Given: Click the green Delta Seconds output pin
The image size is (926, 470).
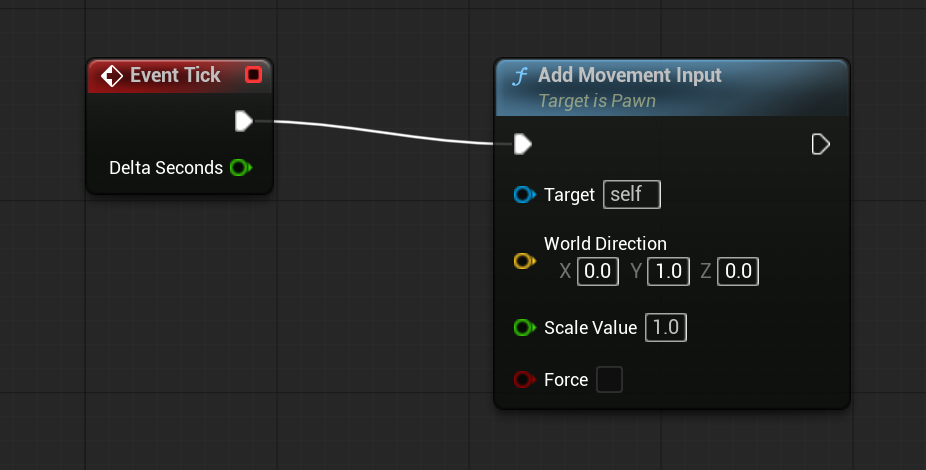Looking at the screenshot, I should (x=241, y=168).
